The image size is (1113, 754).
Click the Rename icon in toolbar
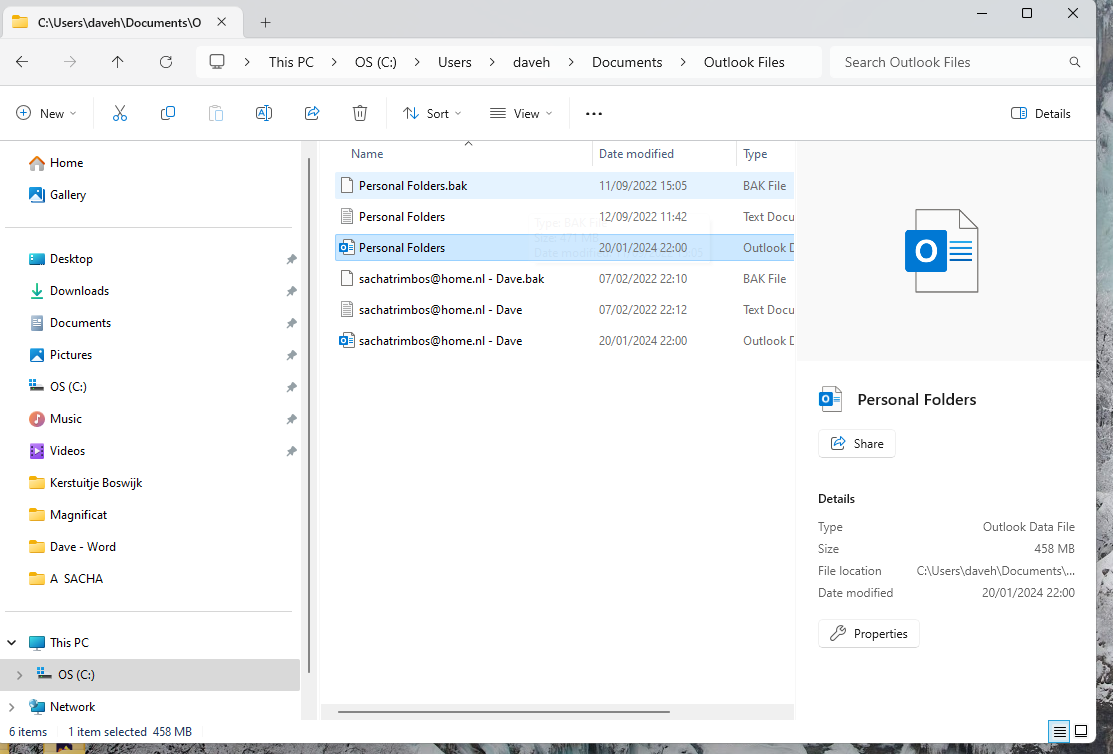pyautogui.click(x=263, y=114)
